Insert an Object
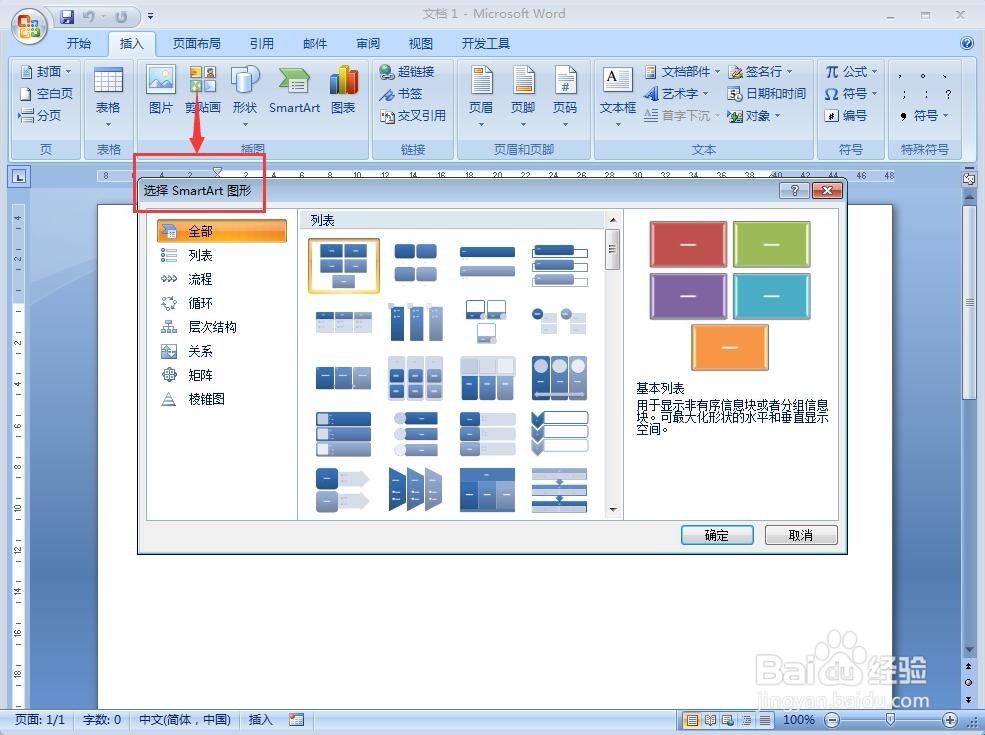Image resolution: width=985 pixels, height=735 pixels. [753, 116]
